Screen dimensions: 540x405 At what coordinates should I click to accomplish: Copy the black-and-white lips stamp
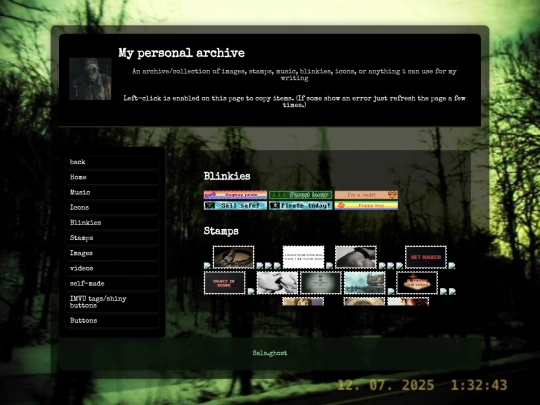click(x=277, y=283)
